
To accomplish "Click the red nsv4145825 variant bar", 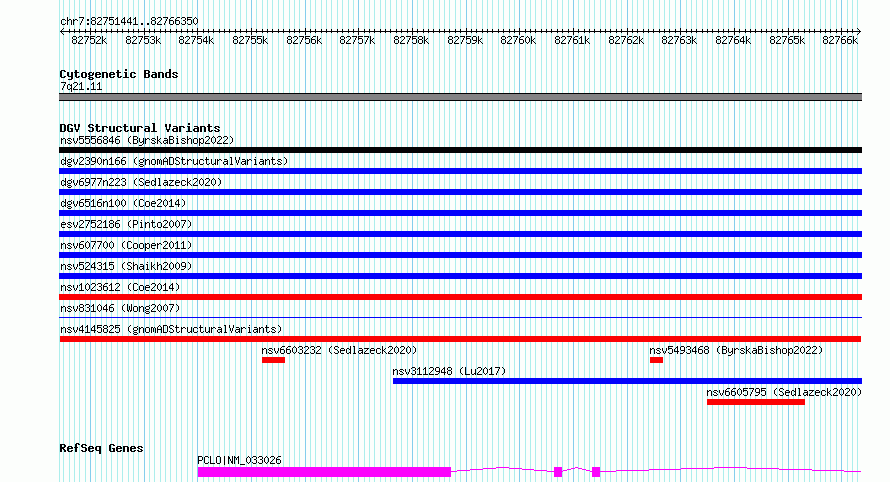I will pyautogui.click(x=460, y=339).
